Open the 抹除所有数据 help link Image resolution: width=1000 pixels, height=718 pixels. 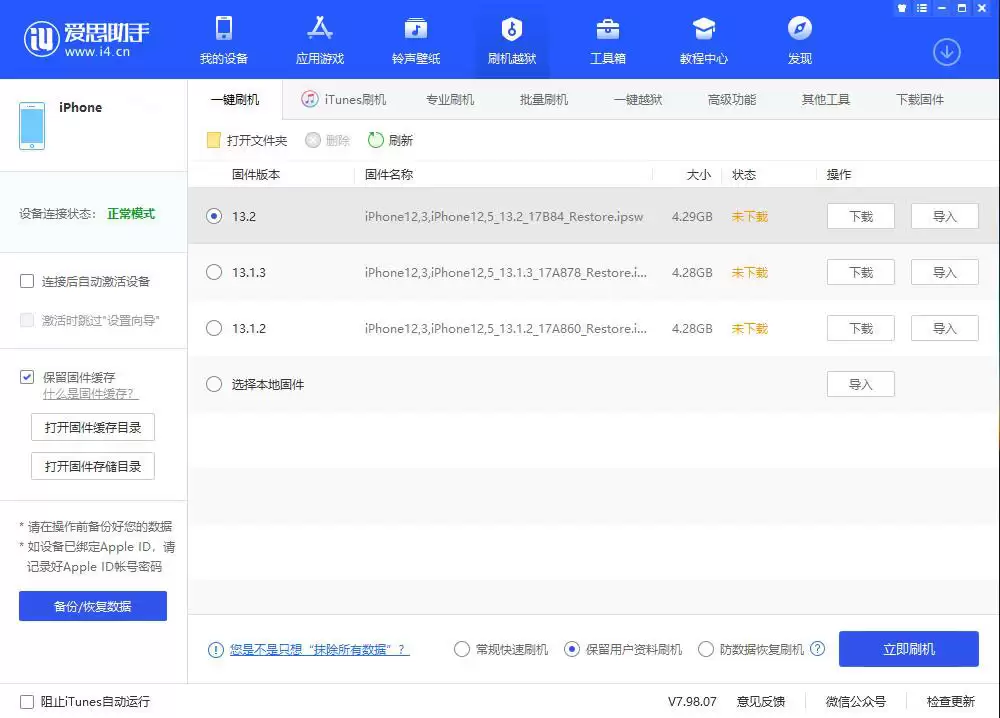point(319,650)
